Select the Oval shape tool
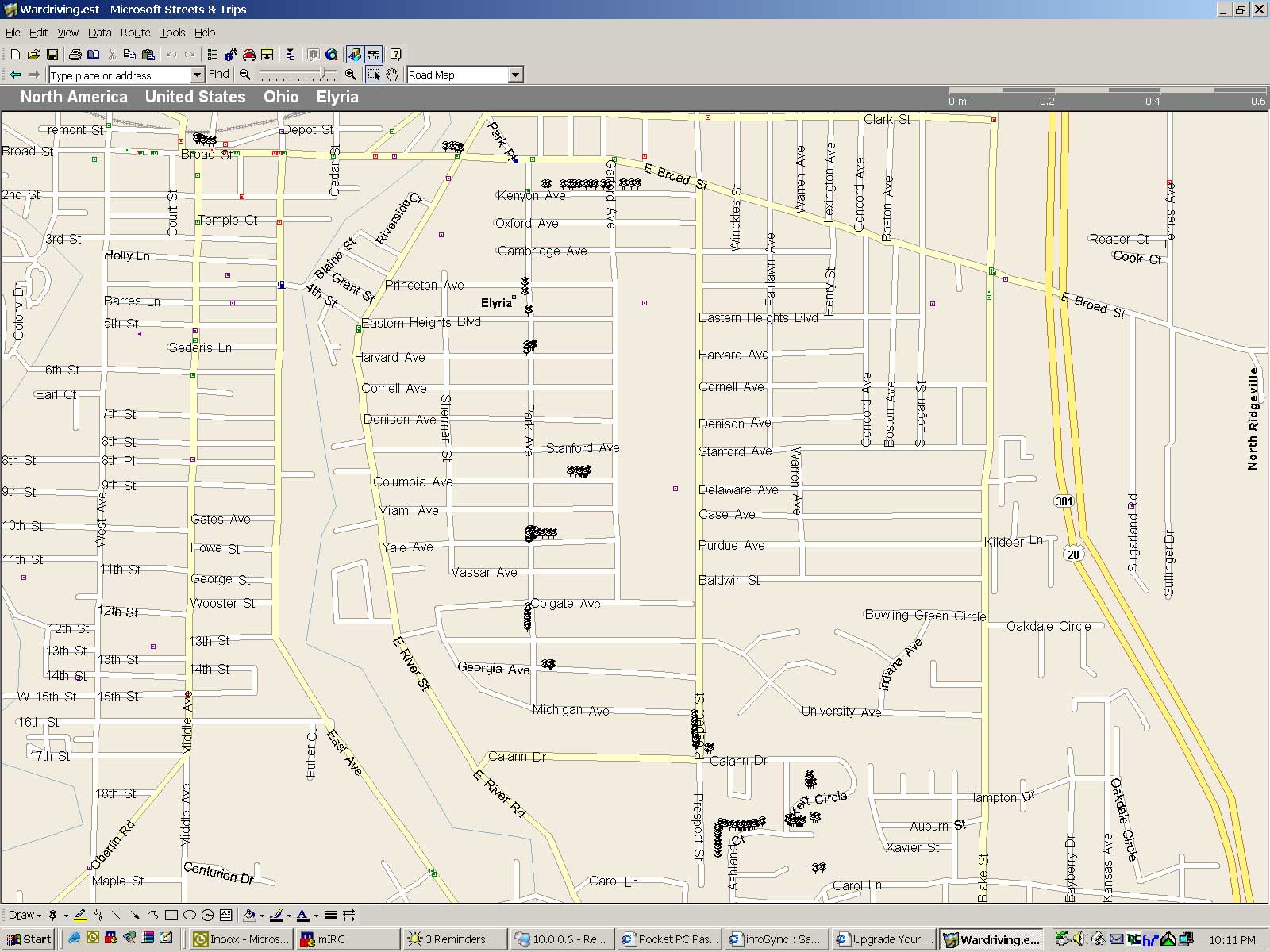The width and height of the screenshot is (1270, 952). click(189, 915)
